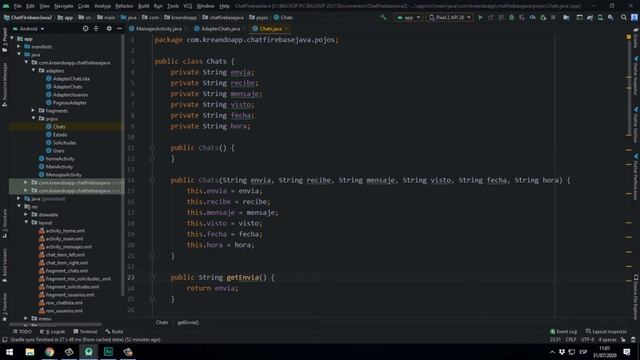
Task: Open the VCS menu
Action: pyautogui.click(x=187, y=6)
